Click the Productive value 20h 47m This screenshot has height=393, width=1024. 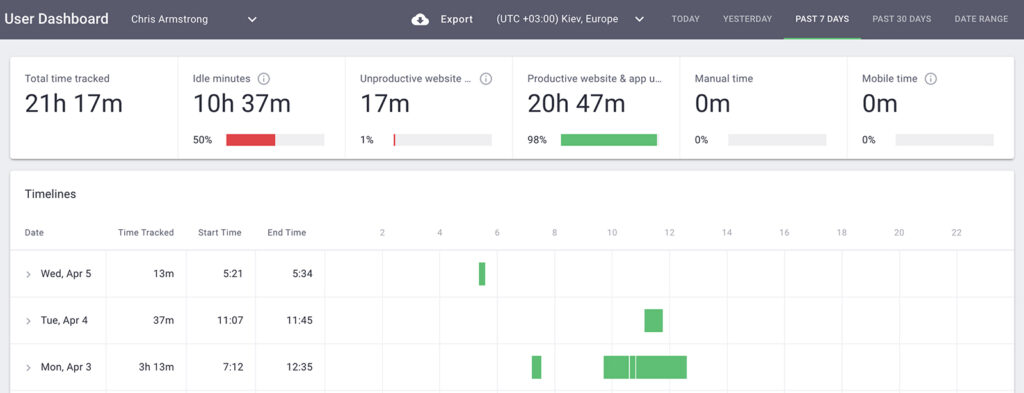[x=577, y=104]
